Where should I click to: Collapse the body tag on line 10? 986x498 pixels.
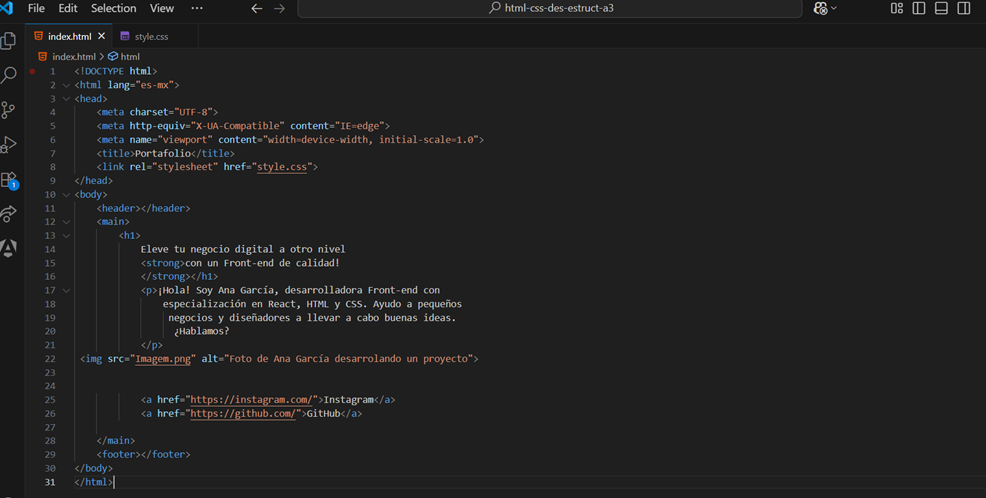[66, 195]
